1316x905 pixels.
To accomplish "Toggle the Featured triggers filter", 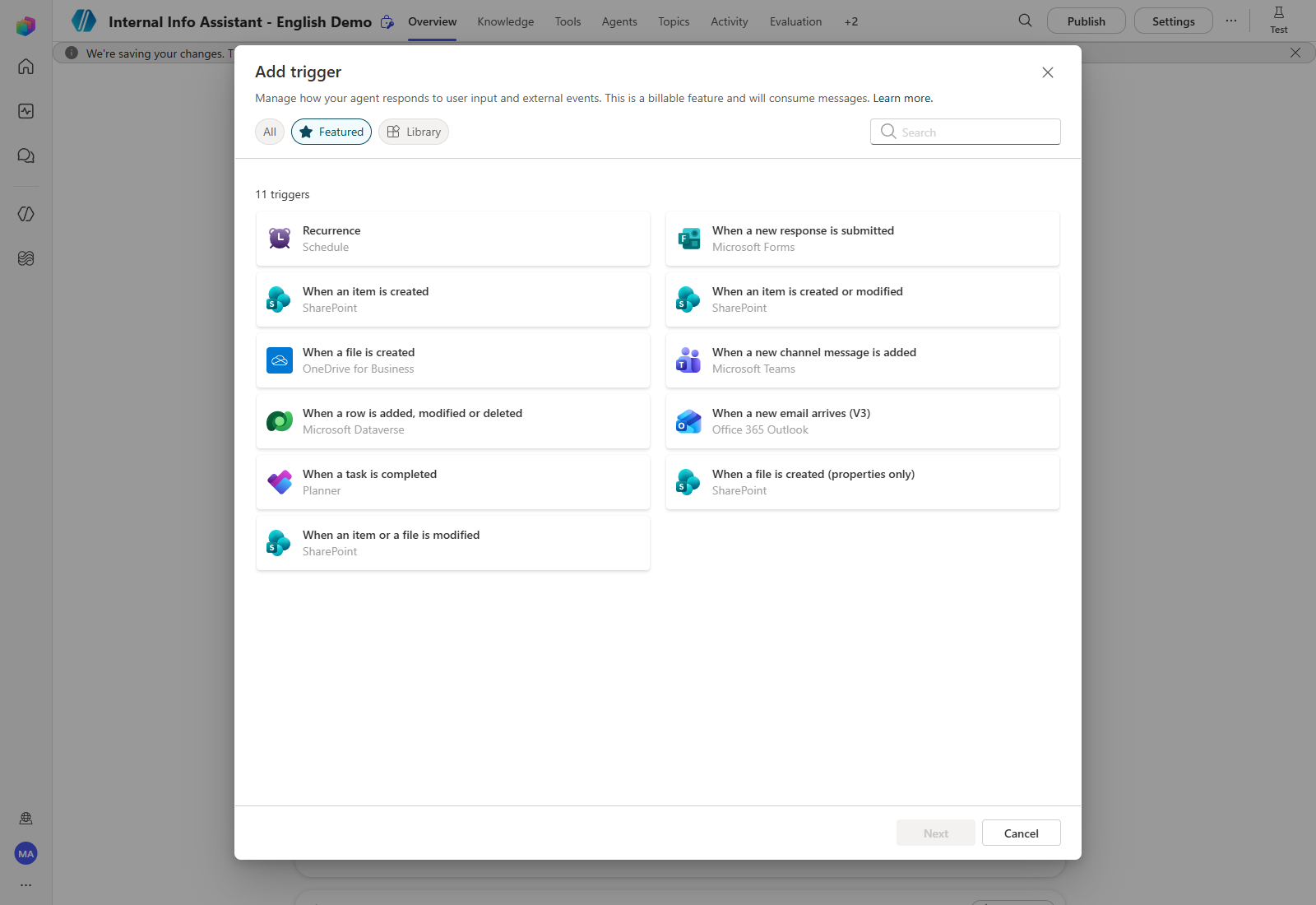I will point(331,132).
